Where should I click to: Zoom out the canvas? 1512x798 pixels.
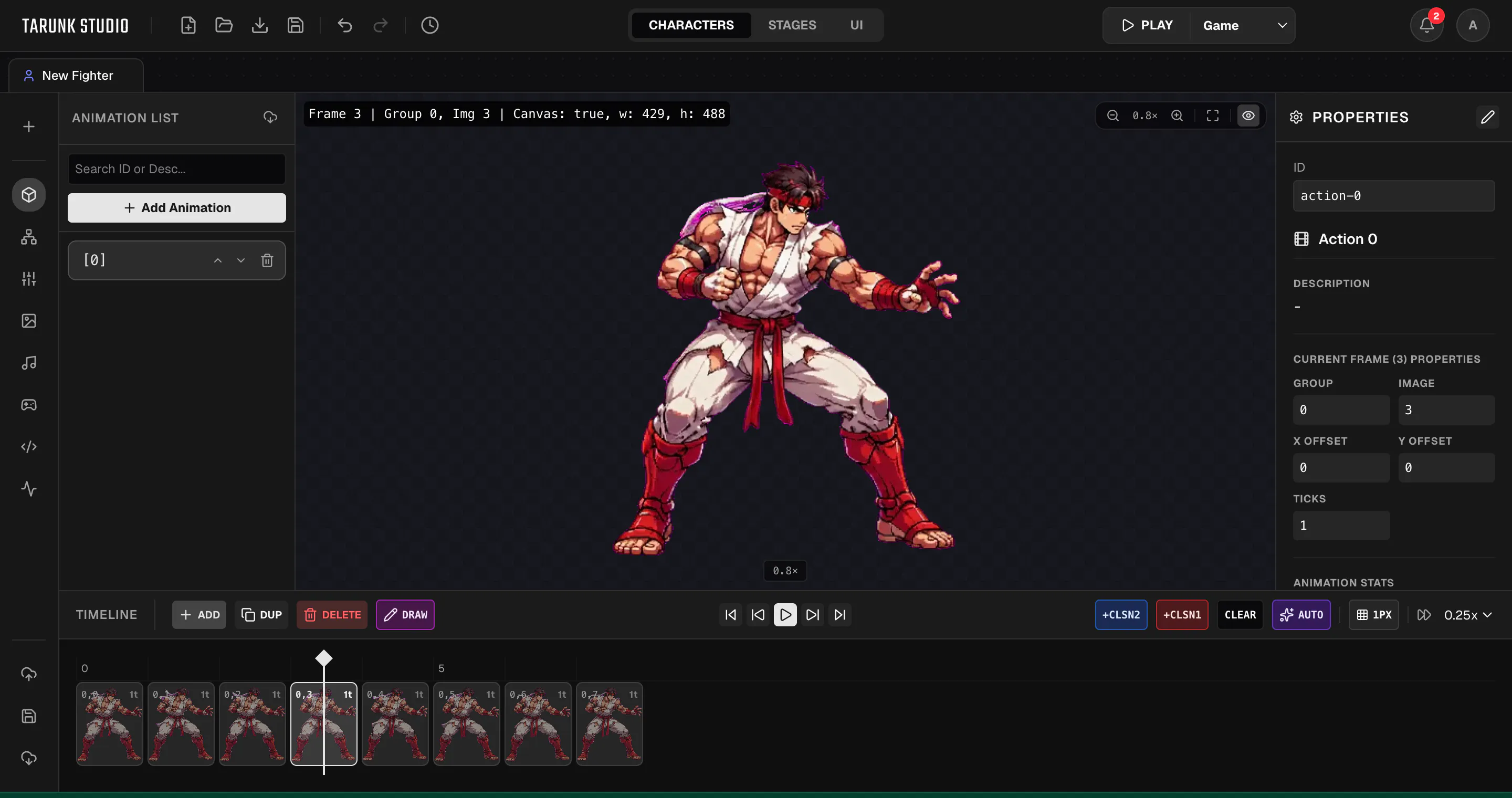coord(1113,115)
